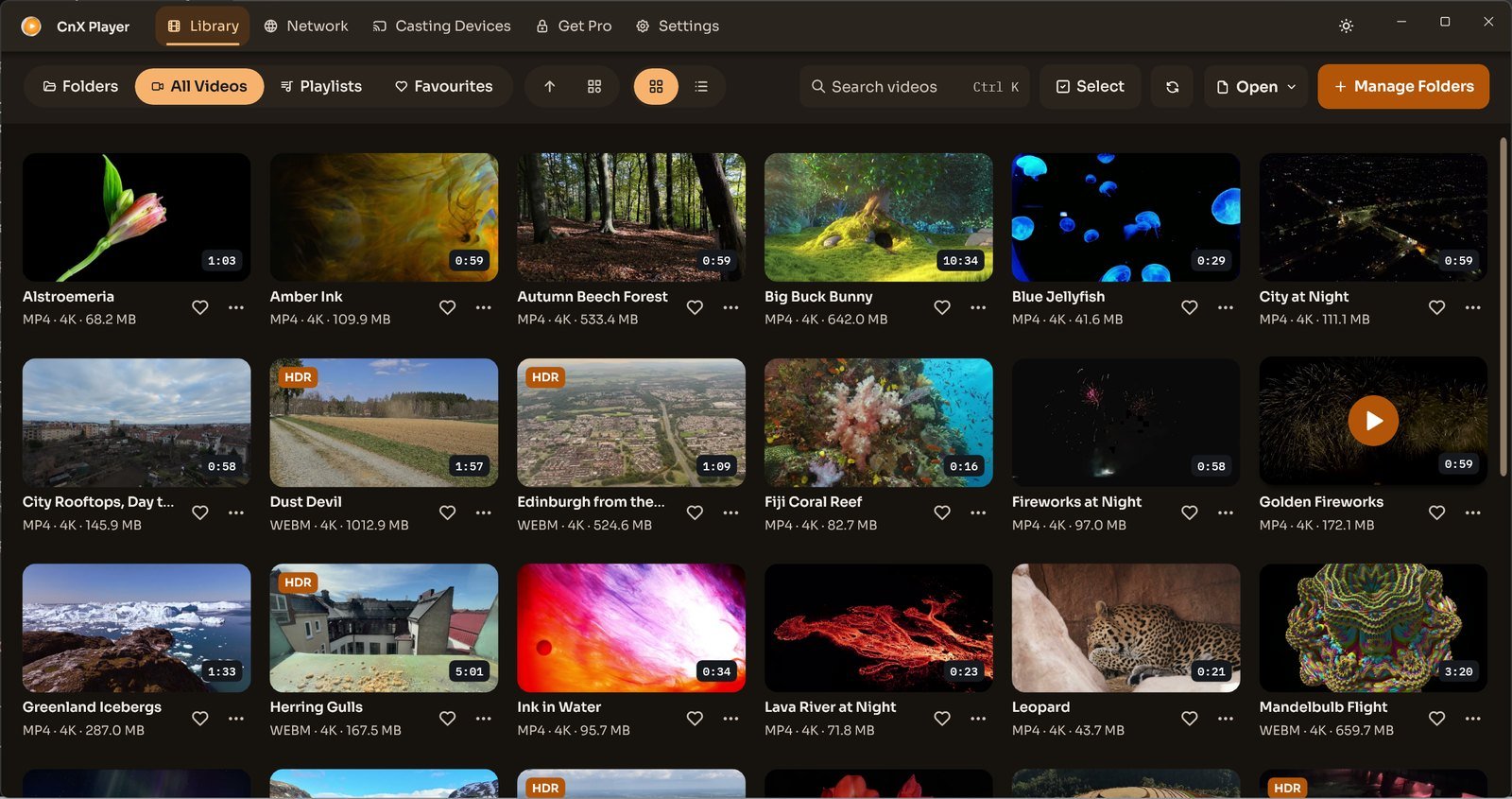The width and height of the screenshot is (1512, 799).
Task: Click the Select button
Action: pos(1090,86)
